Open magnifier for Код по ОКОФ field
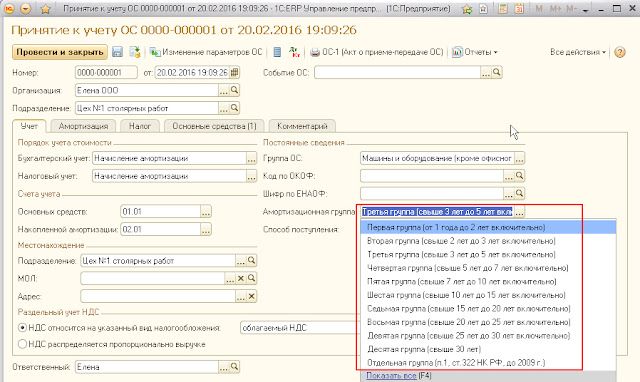The height and width of the screenshot is (382, 640). point(519,176)
